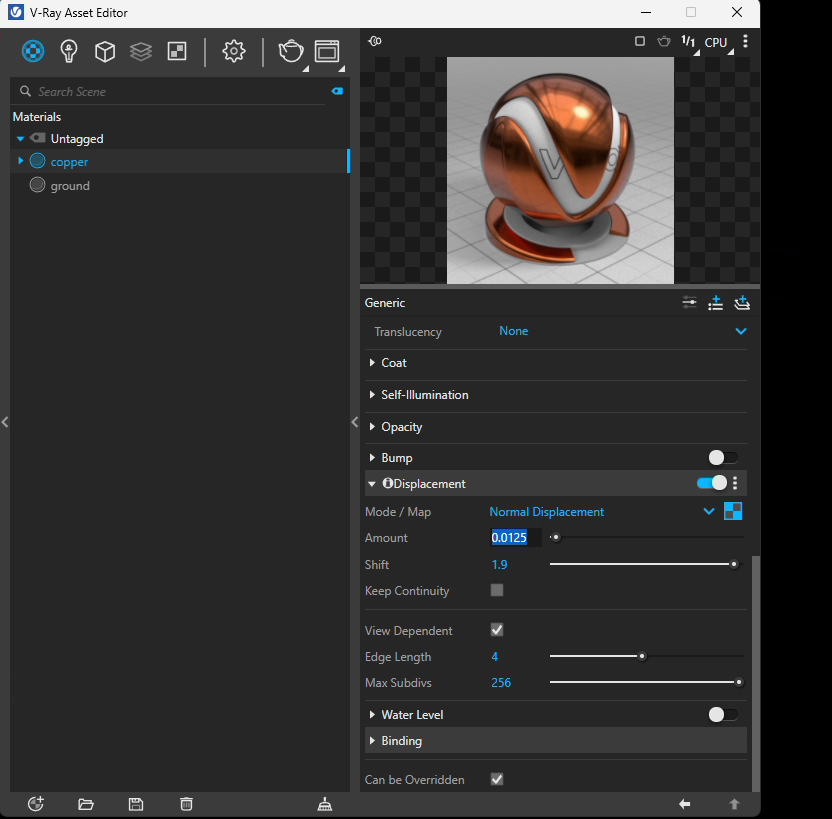The height and width of the screenshot is (819, 832).
Task: Check the Keep Continuity checkbox
Action: pyautogui.click(x=497, y=590)
